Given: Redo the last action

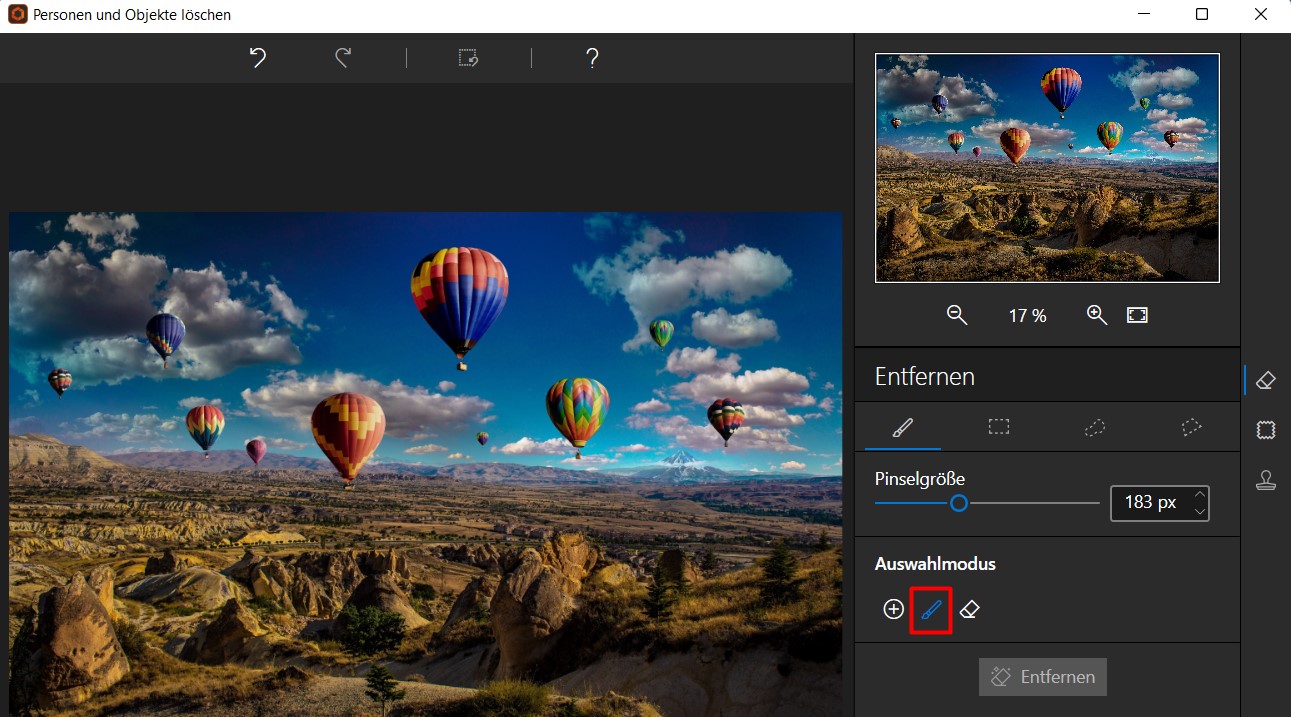Looking at the screenshot, I should tap(343, 58).
